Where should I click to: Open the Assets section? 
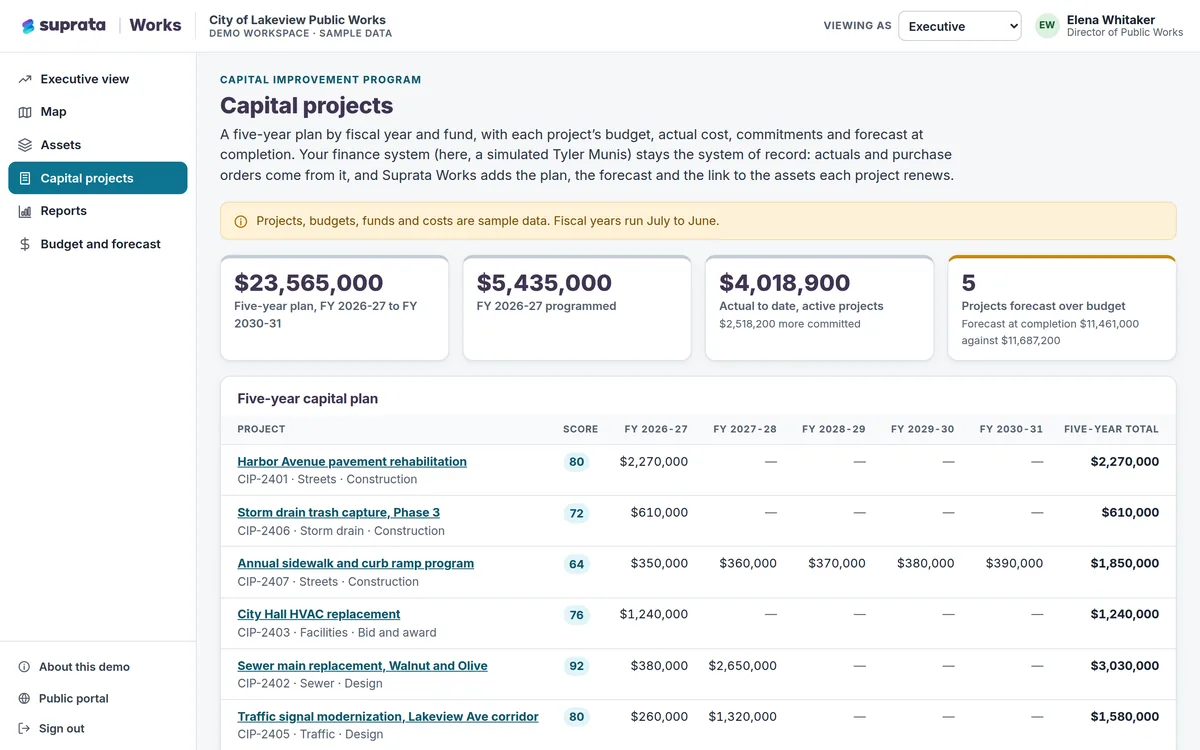pos(98,145)
